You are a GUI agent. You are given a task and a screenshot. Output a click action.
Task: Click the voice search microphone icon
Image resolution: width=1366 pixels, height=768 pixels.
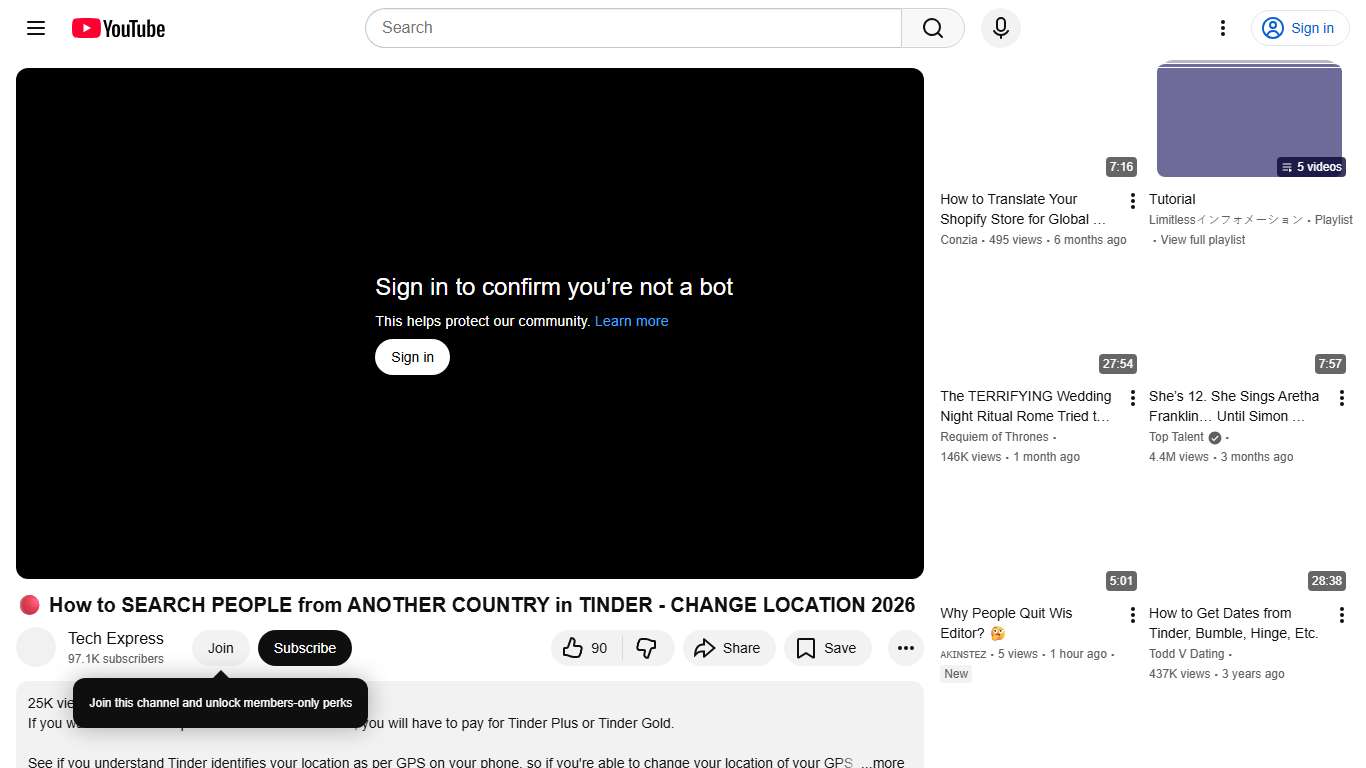click(1000, 28)
